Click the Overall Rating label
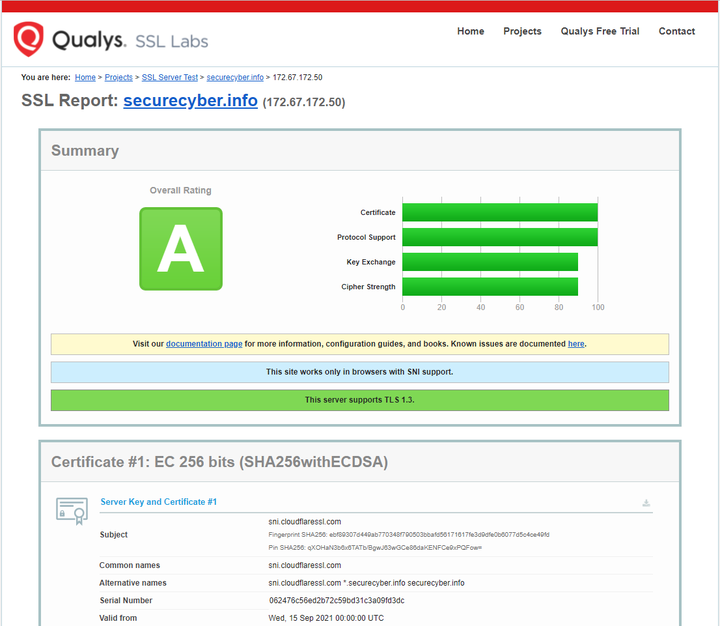The image size is (720, 626). tap(180, 190)
